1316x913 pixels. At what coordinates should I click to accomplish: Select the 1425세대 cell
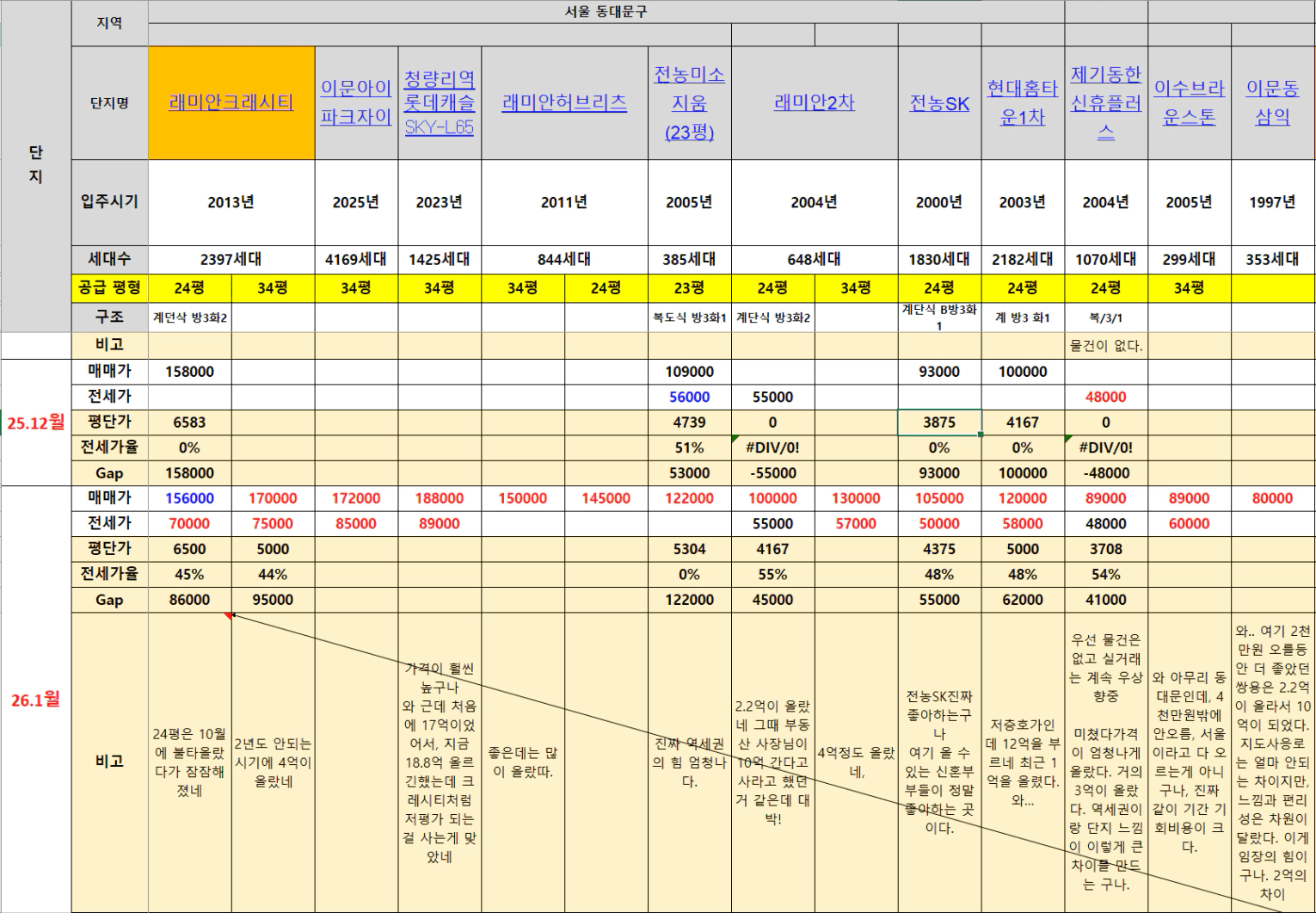pos(440,259)
